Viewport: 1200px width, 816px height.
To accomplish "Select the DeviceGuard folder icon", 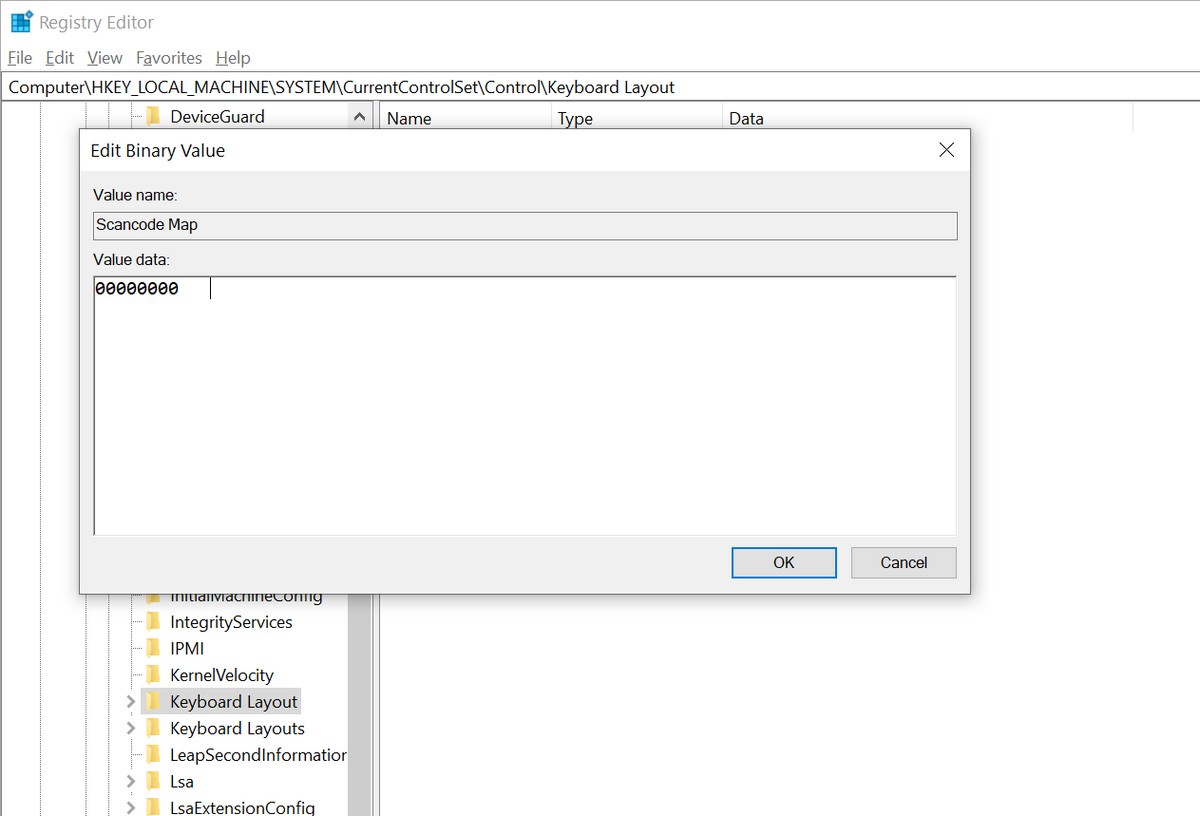I will [x=153, y=116].
